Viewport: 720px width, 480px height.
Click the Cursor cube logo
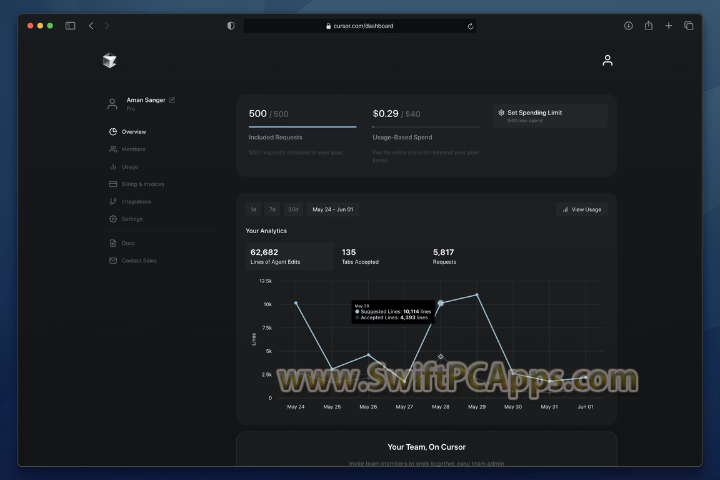109,60
